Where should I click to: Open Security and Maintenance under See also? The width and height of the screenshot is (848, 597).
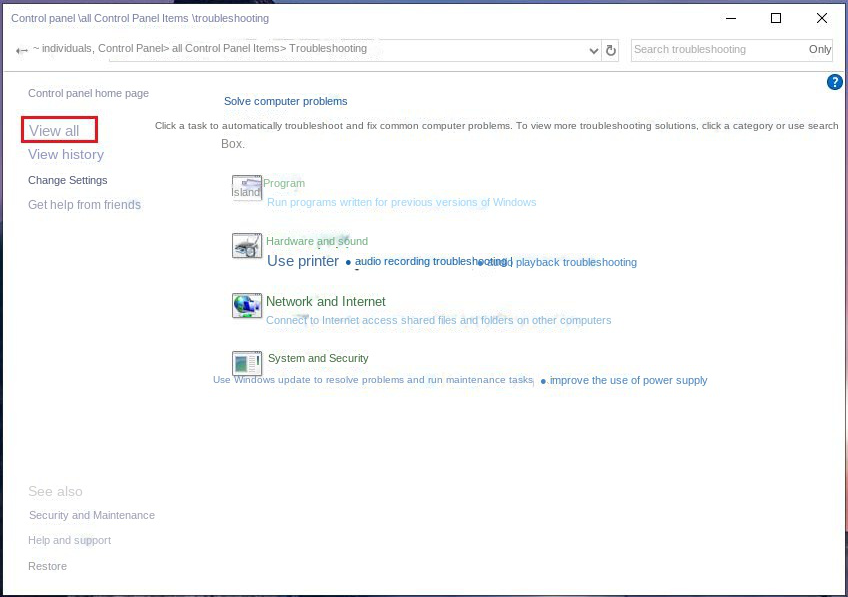click(x=92, y=516)
